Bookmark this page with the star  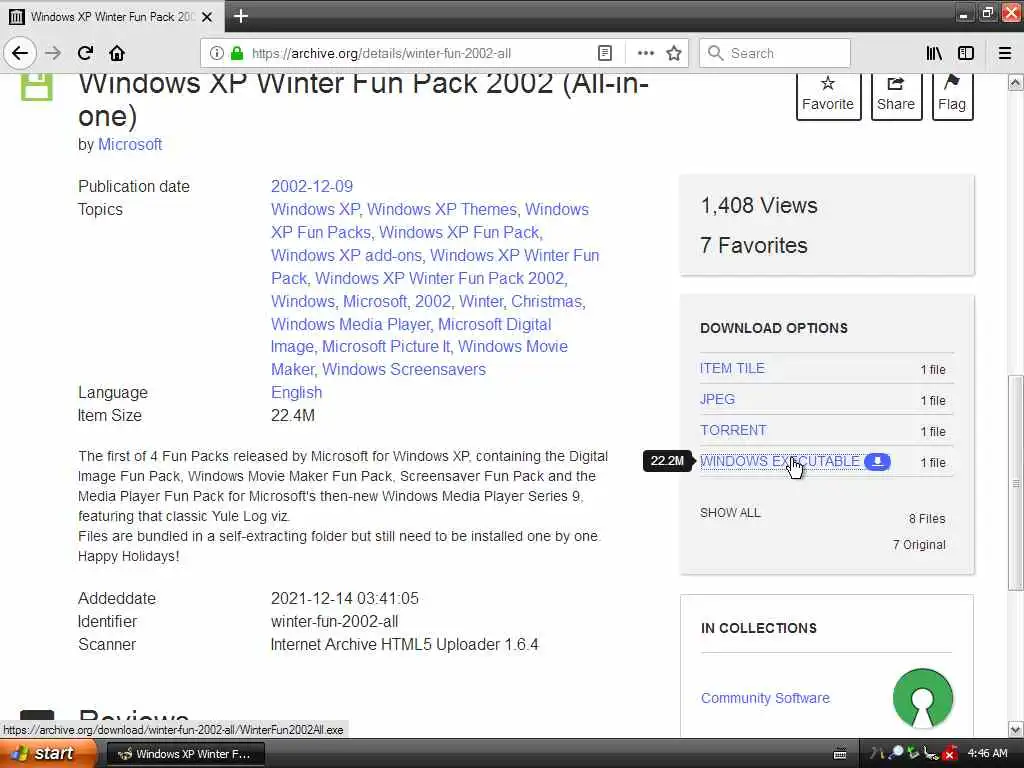pyautogui.click(x=674, y=53)
